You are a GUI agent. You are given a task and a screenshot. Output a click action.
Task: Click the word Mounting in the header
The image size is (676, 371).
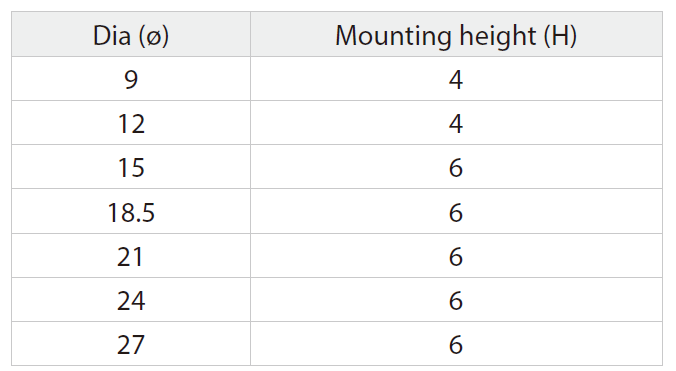click(x=393, y=35)
